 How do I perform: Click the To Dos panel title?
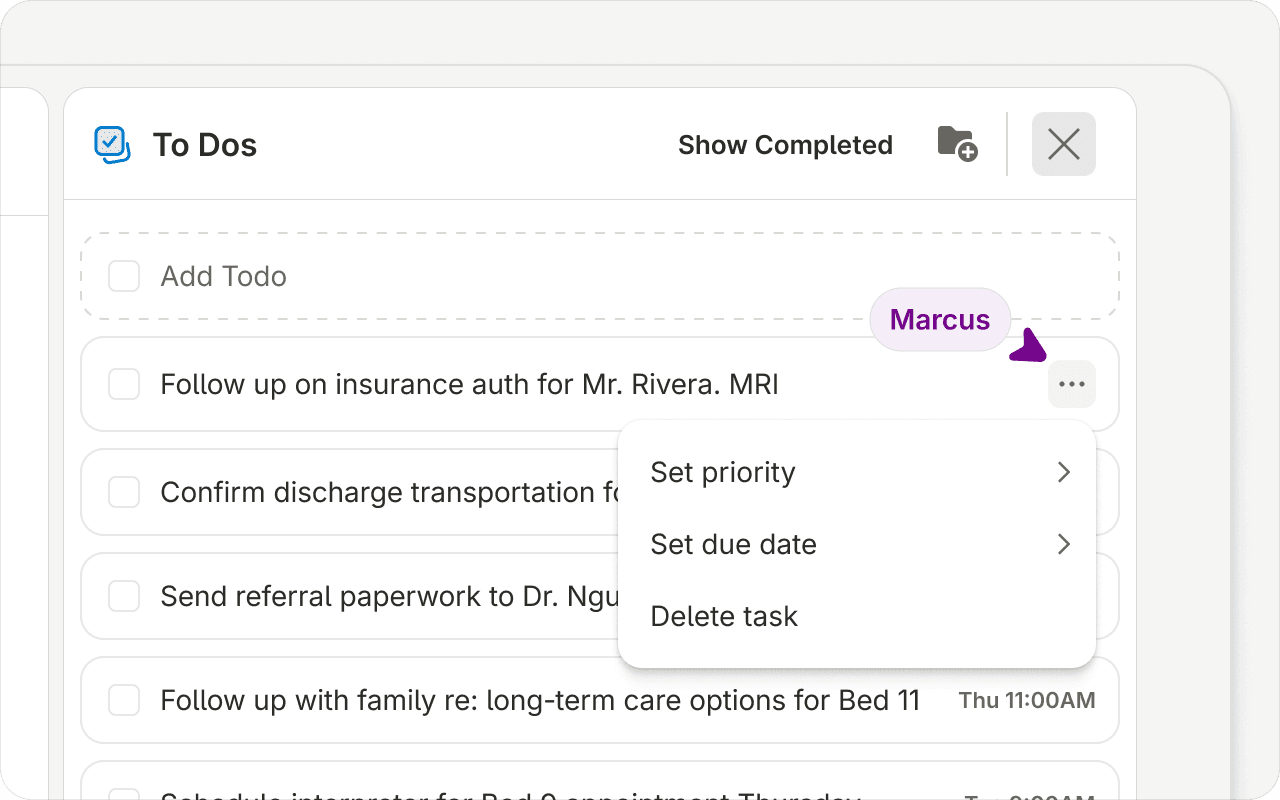[x=205, y=145]
